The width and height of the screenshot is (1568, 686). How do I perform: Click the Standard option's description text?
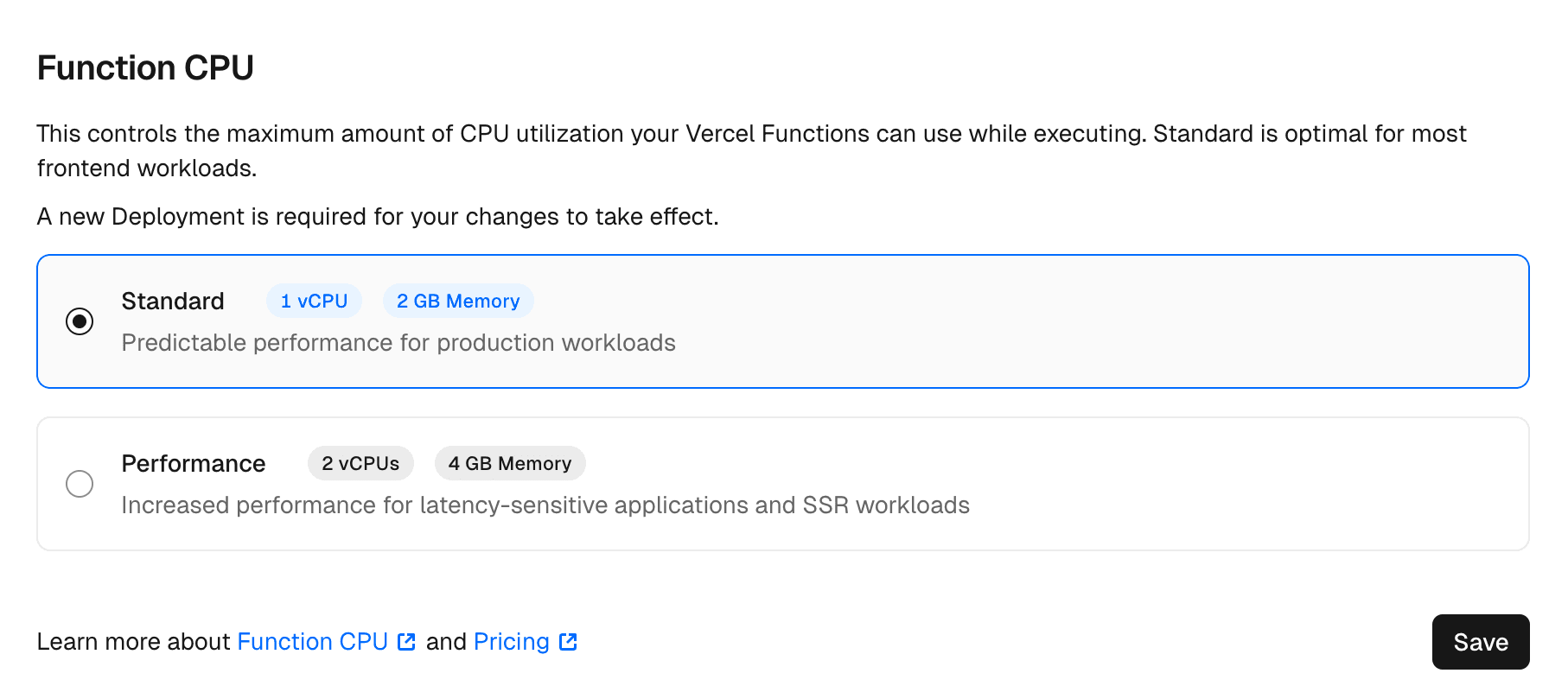point(399,343)
